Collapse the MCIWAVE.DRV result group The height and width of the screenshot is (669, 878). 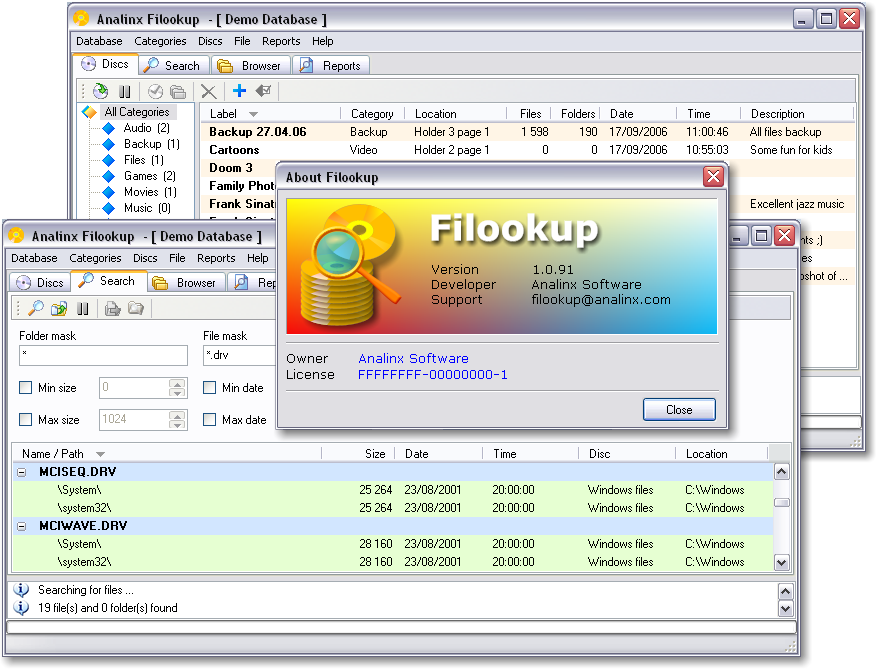tap(22, 526)
